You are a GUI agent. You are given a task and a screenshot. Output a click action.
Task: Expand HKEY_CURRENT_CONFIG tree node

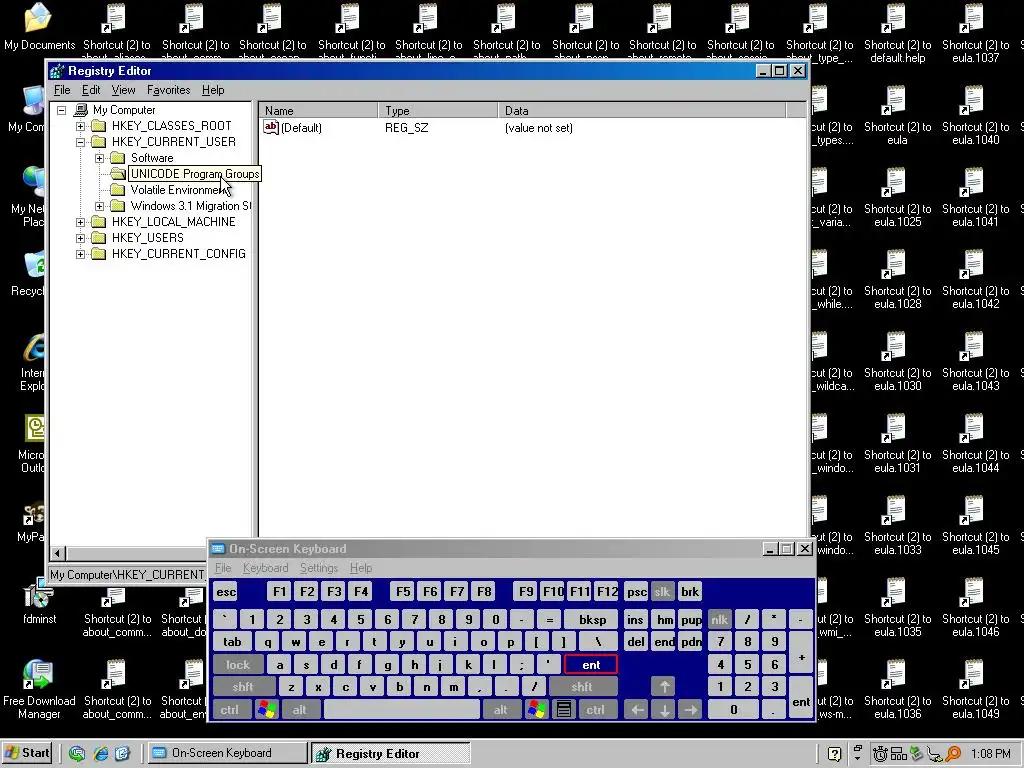[x=80, y=254]
